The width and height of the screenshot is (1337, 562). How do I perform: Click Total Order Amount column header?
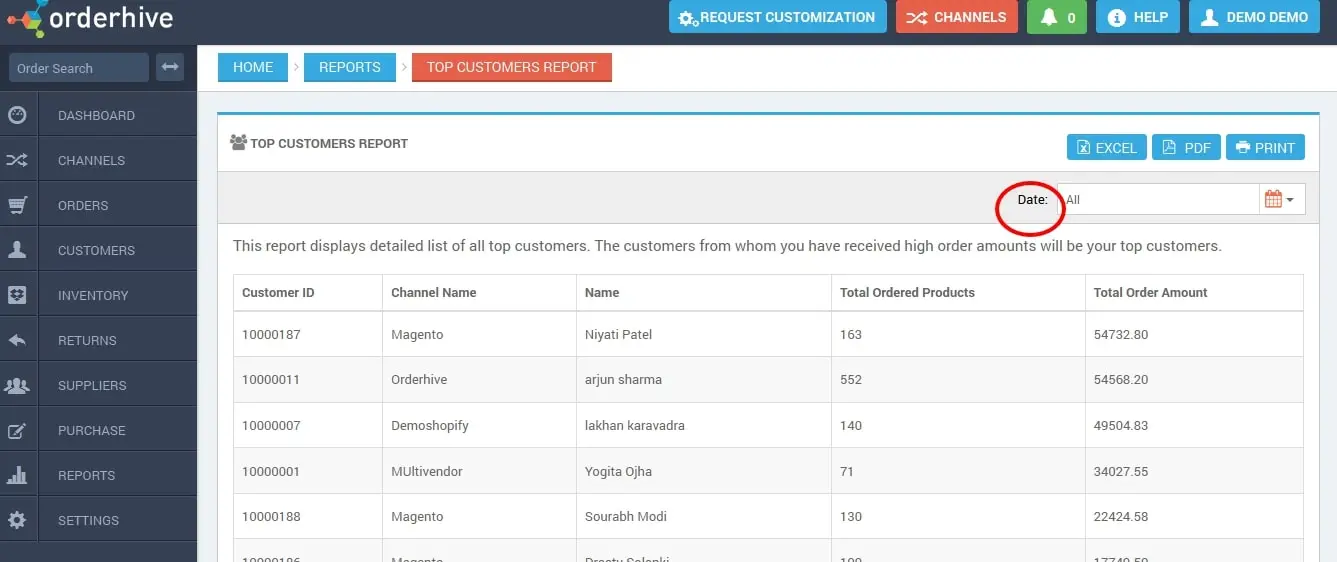coord(1194,293)
